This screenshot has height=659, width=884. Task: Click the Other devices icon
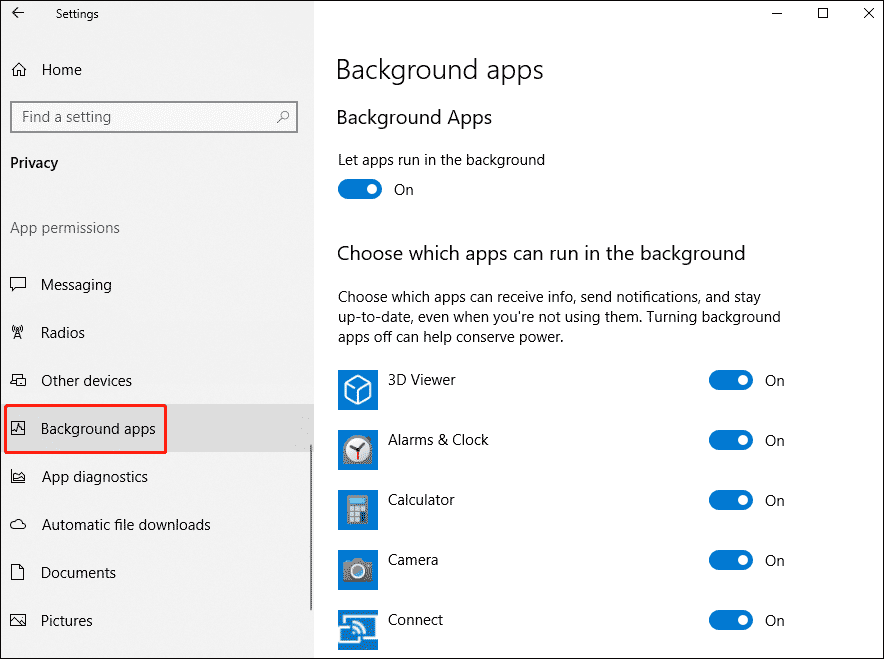(x=18, y=380)
